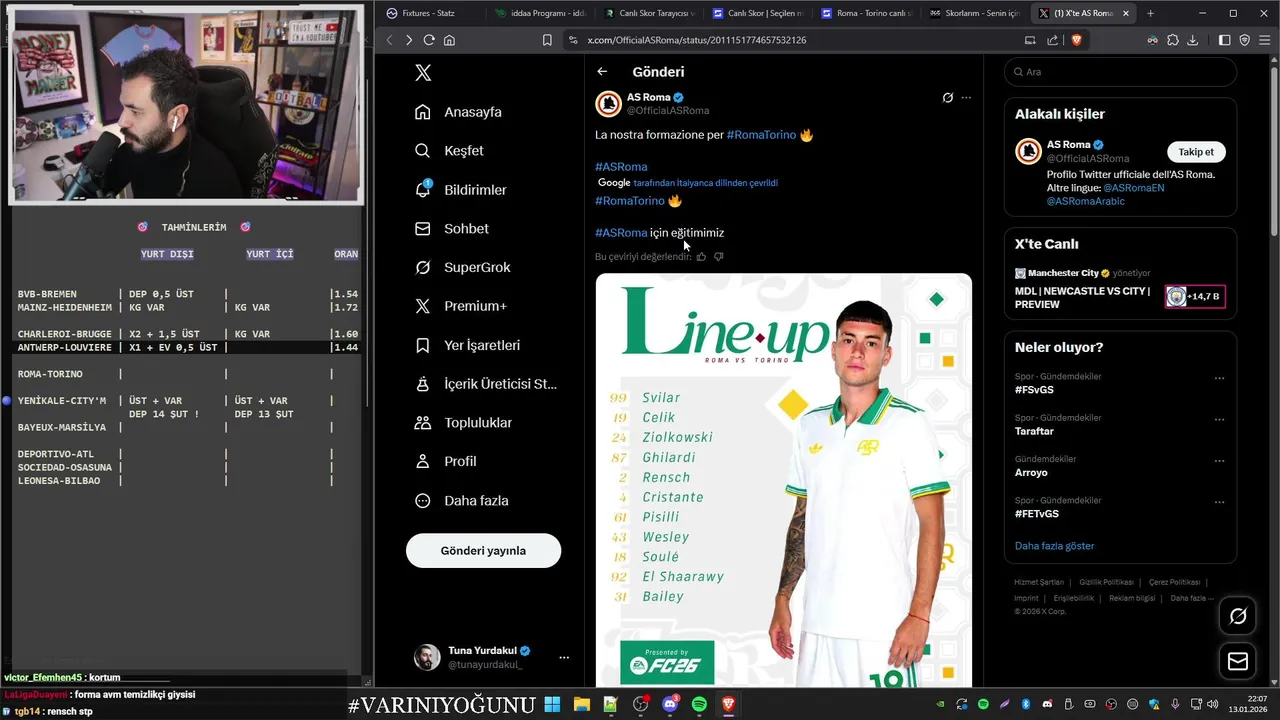Viewport: 1280px width, 720px height.
Task: Bookmark this page in address bar
Action: click(547, 40)
